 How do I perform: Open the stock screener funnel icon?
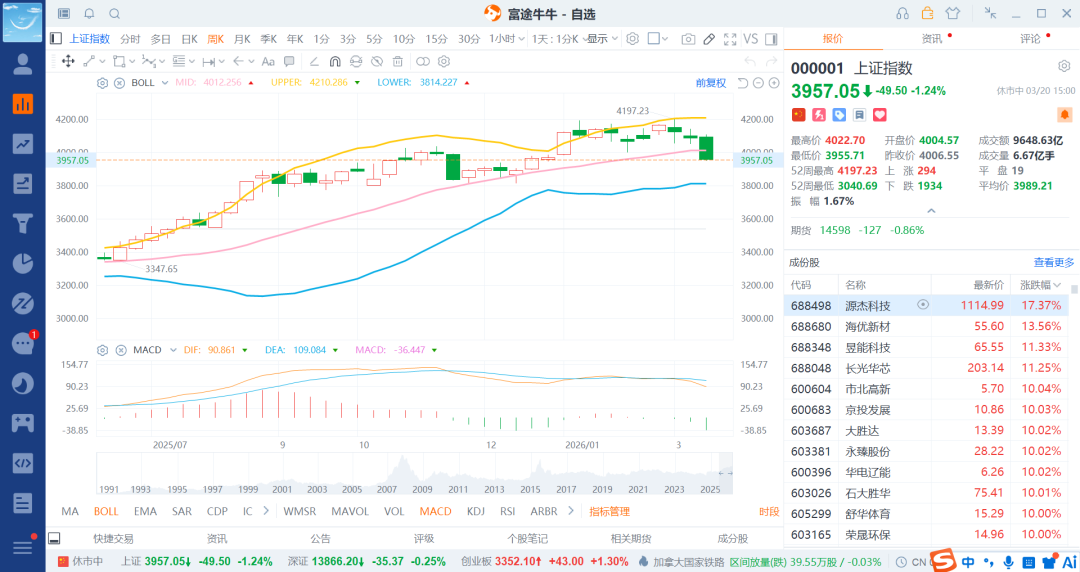(23, 223)
